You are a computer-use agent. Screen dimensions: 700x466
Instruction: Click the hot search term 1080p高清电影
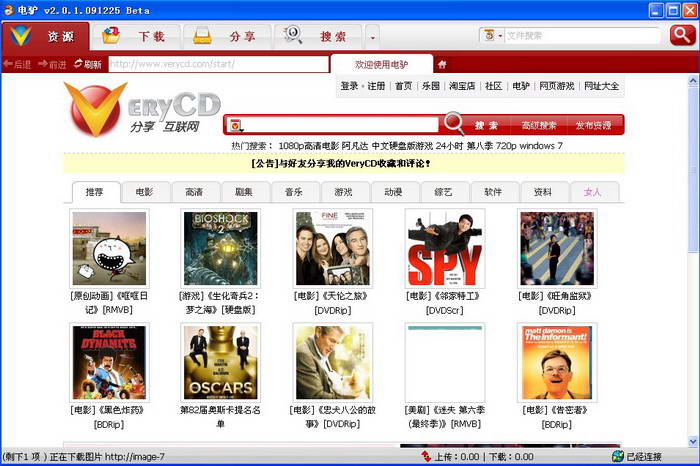pyautogui.click(x=308, y=146)
